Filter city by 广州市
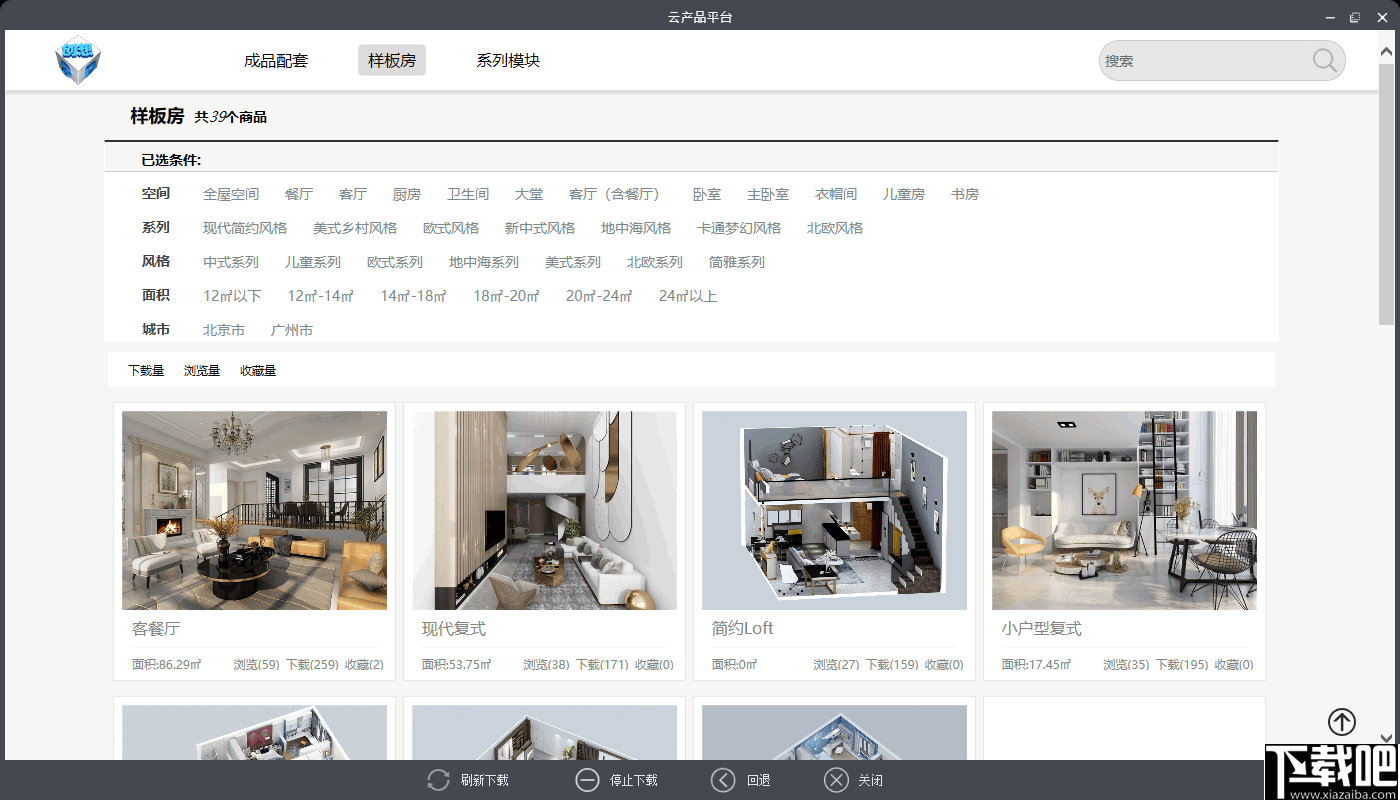 click(x=292, y=330)
